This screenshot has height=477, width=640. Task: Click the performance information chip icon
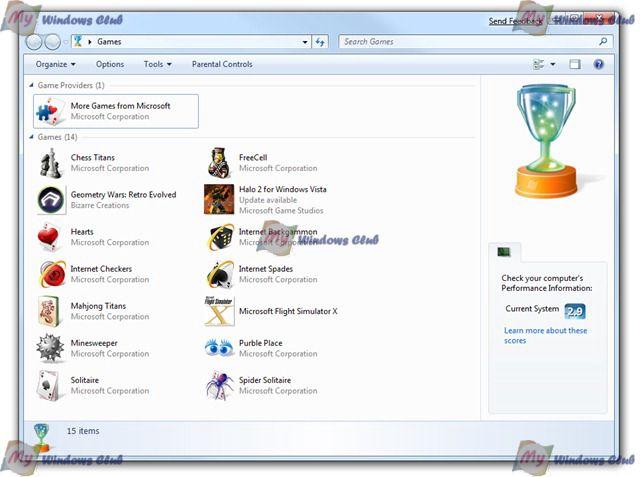click(504, 252)
